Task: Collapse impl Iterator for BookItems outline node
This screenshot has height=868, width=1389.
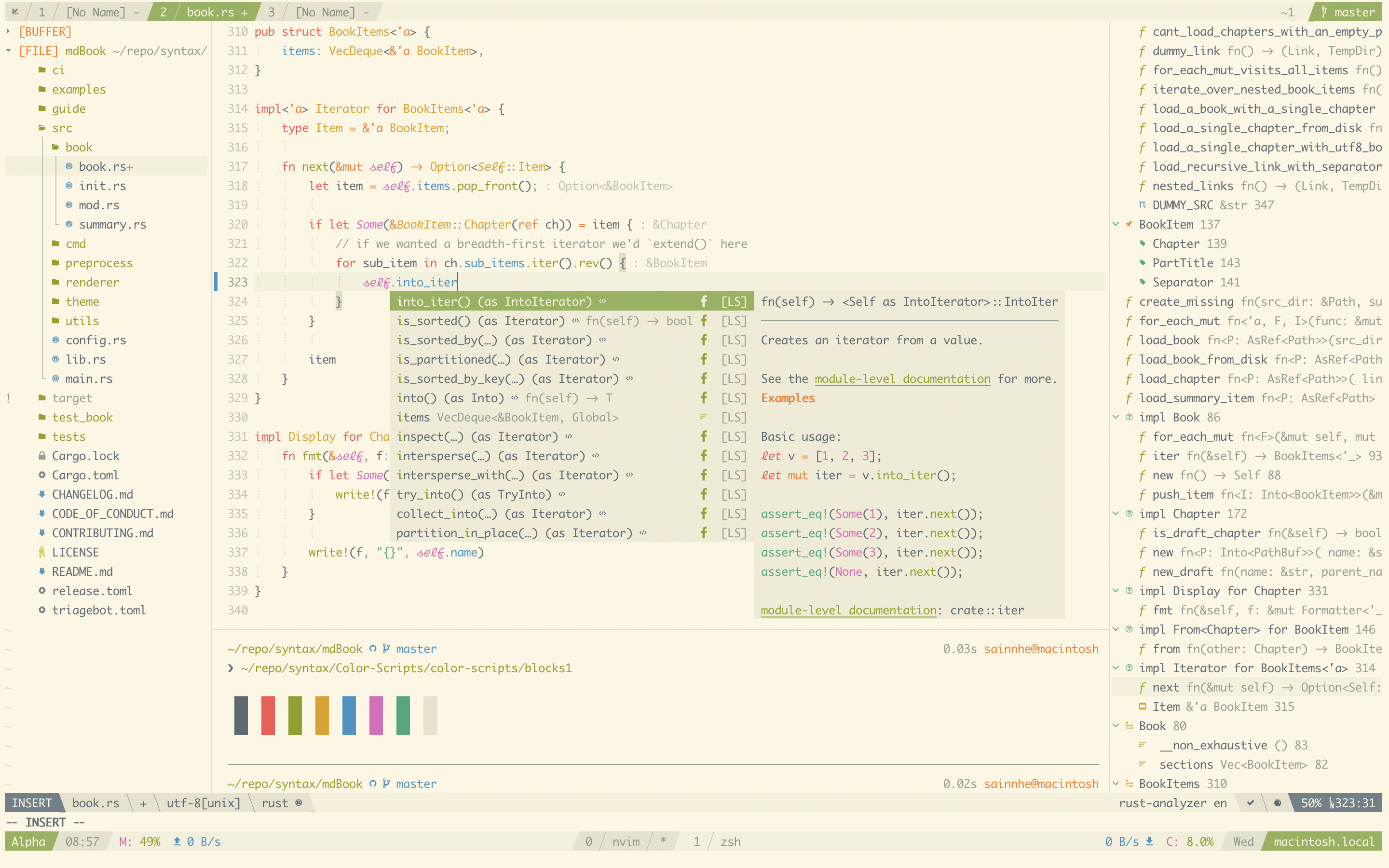Action: [1116, 668]
